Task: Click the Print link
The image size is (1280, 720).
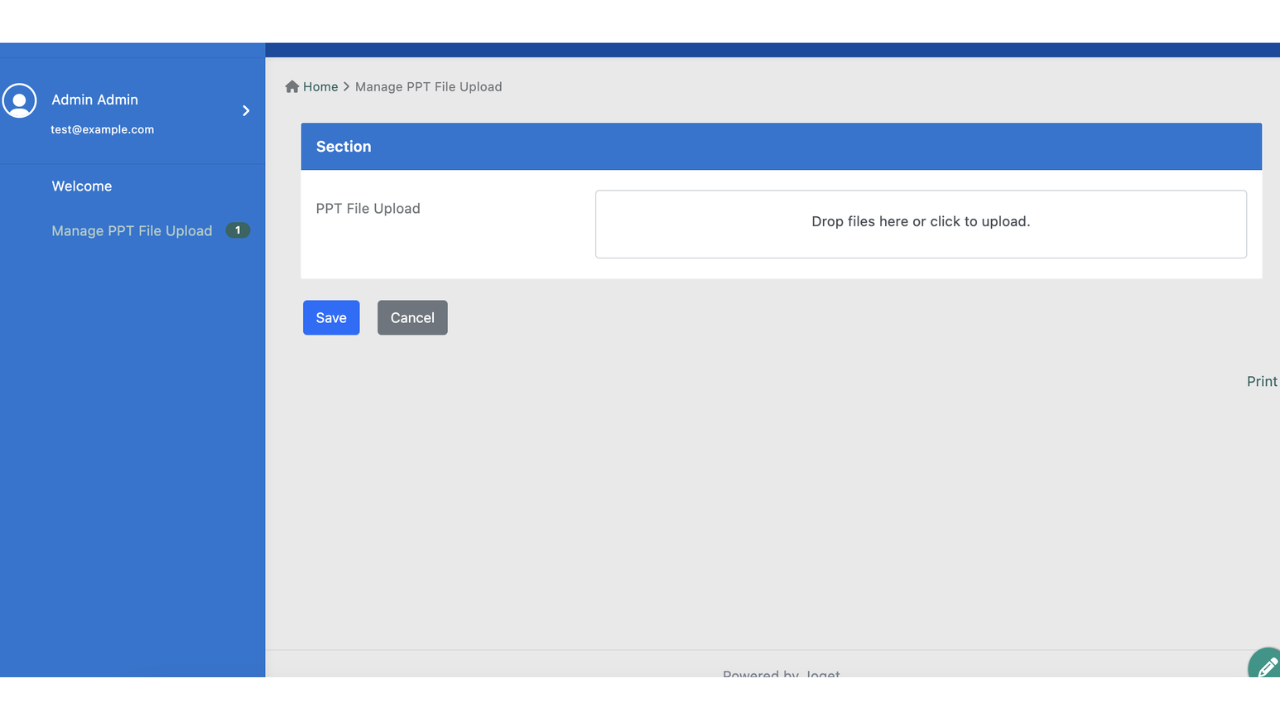Action: (1261, 381)
